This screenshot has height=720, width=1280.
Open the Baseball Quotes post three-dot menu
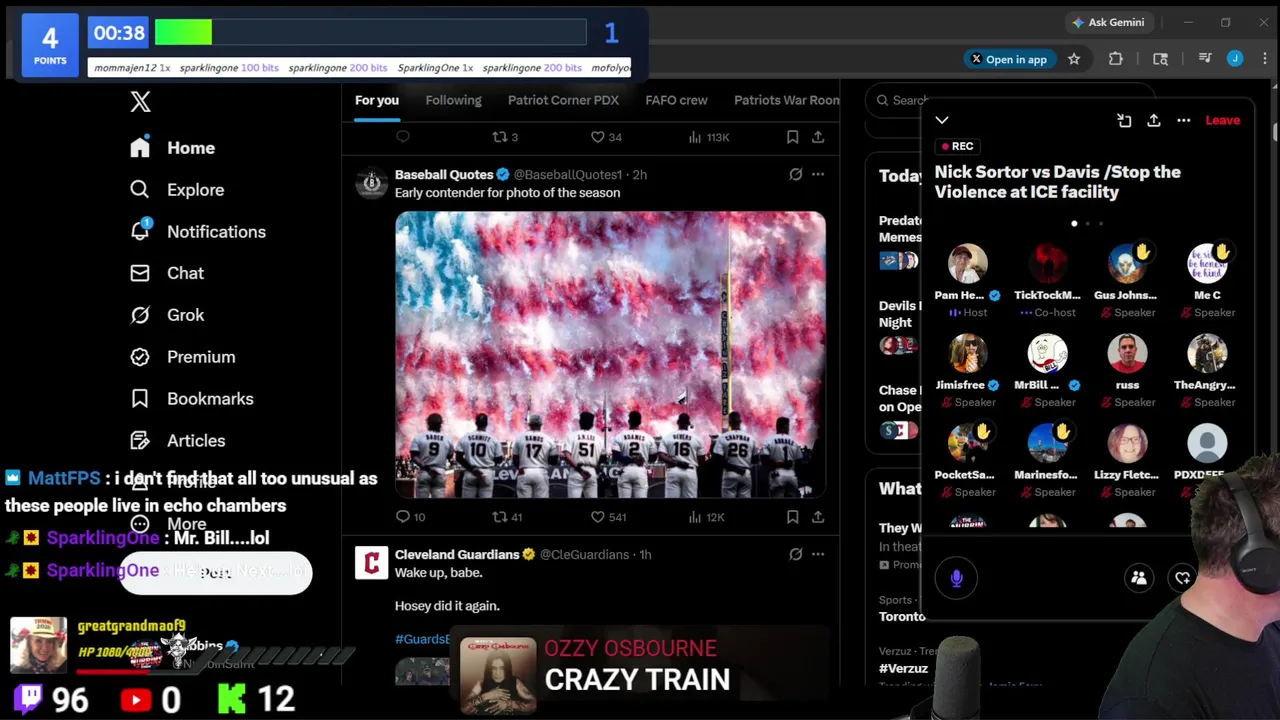coord(818,174)
